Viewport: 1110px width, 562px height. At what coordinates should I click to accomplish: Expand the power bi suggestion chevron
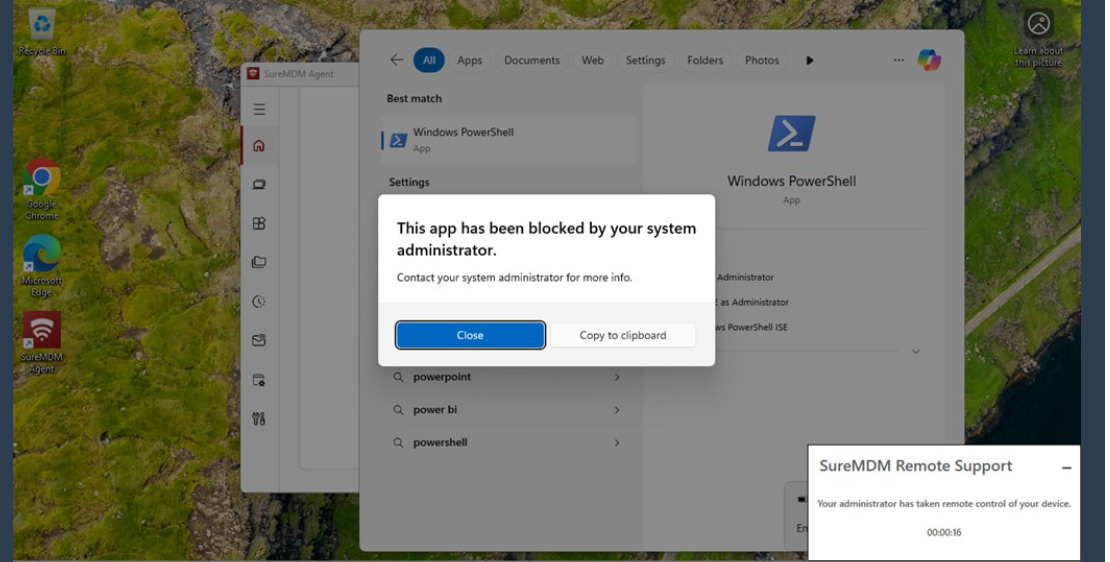[x=616, y=410]
